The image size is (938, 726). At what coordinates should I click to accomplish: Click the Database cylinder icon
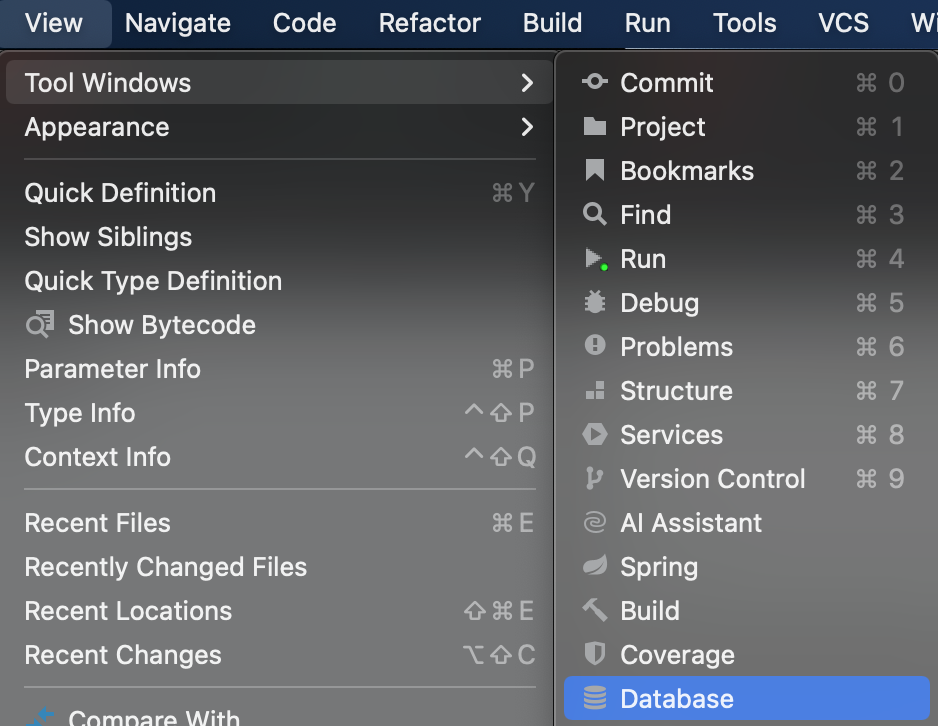point(595,698)
